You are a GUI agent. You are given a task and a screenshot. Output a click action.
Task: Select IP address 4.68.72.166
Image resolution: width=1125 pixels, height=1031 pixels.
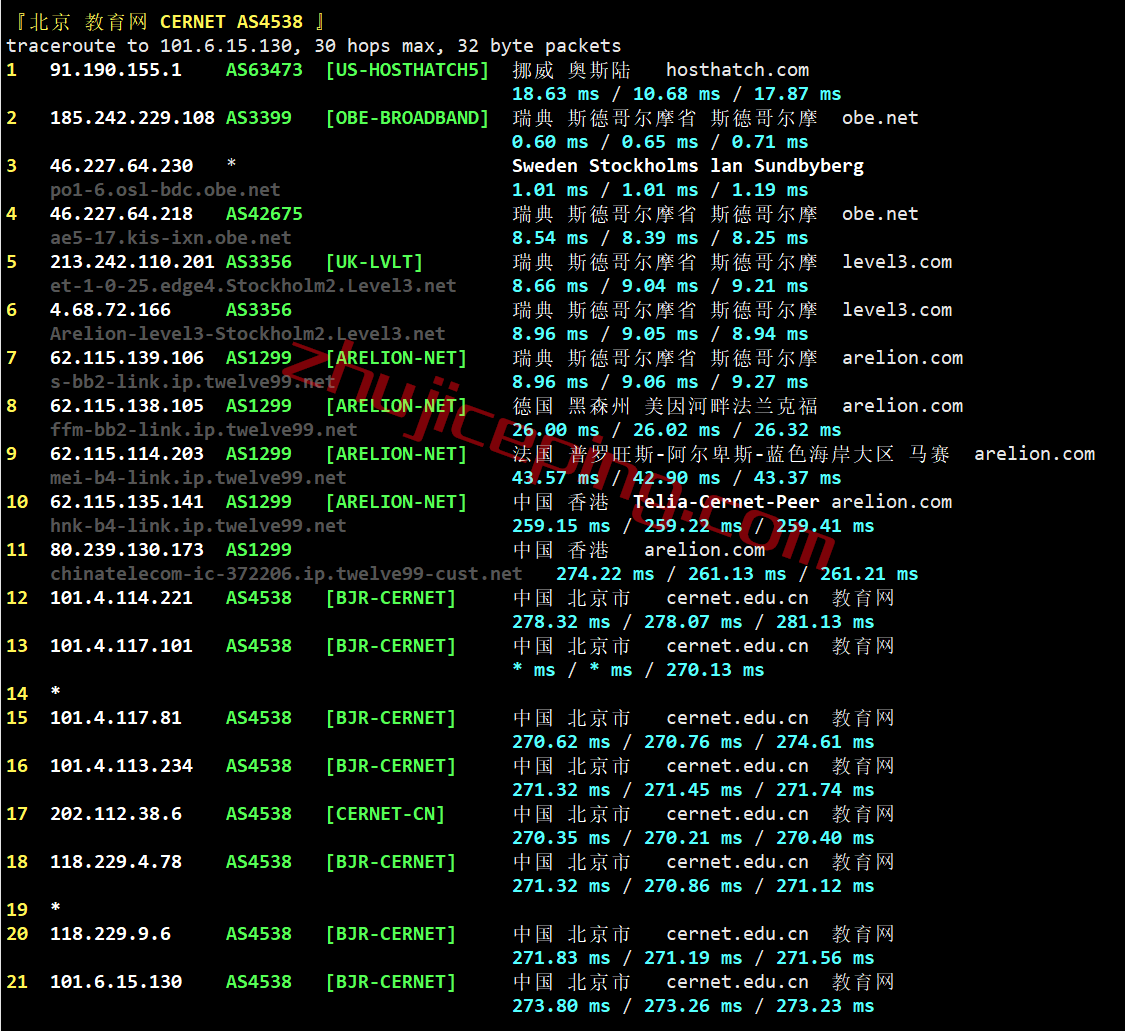pyautogui.click(x=110, y=311)
